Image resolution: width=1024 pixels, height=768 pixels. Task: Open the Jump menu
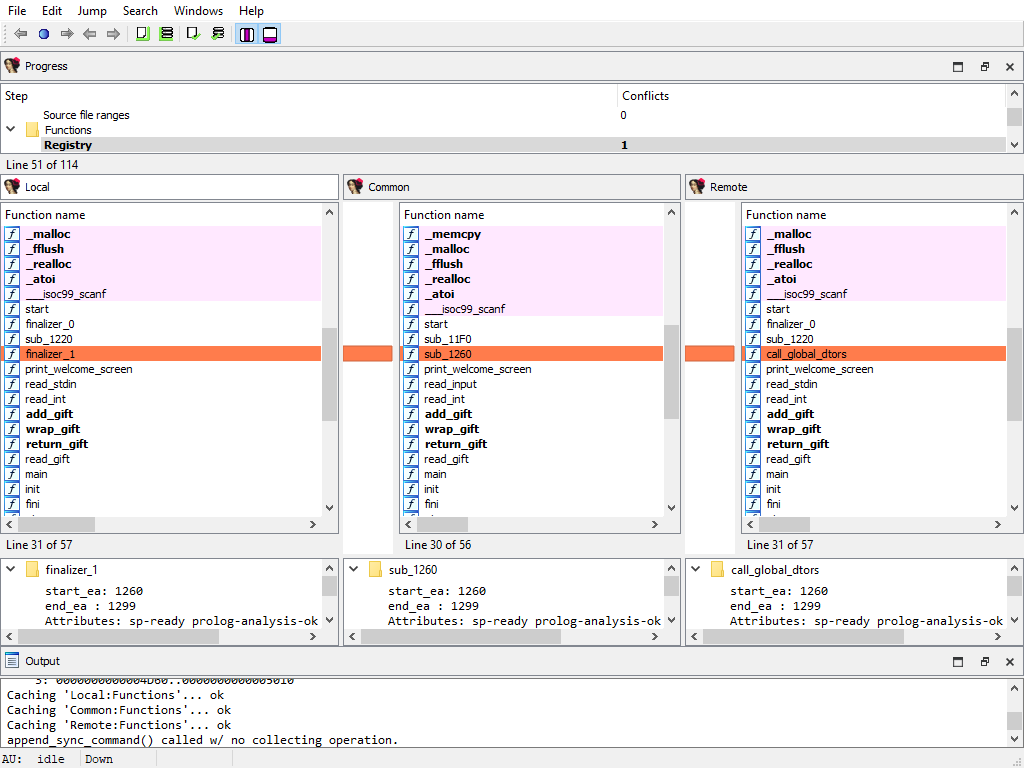pyautogui.click(x=92, y=11)
